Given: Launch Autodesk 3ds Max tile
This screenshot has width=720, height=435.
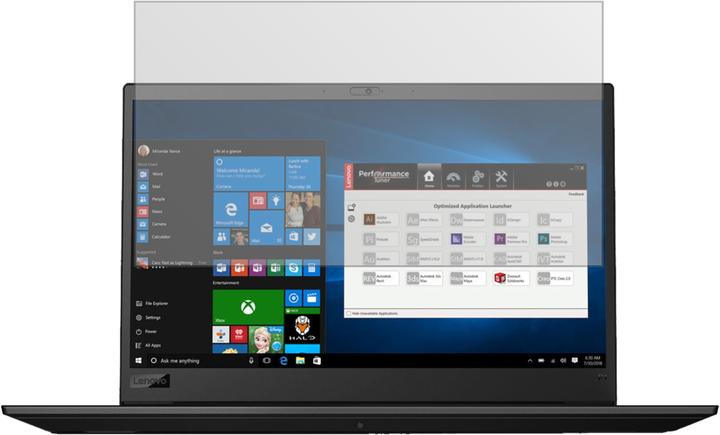Looking at the screenshot, I should (x=424, y=278).
